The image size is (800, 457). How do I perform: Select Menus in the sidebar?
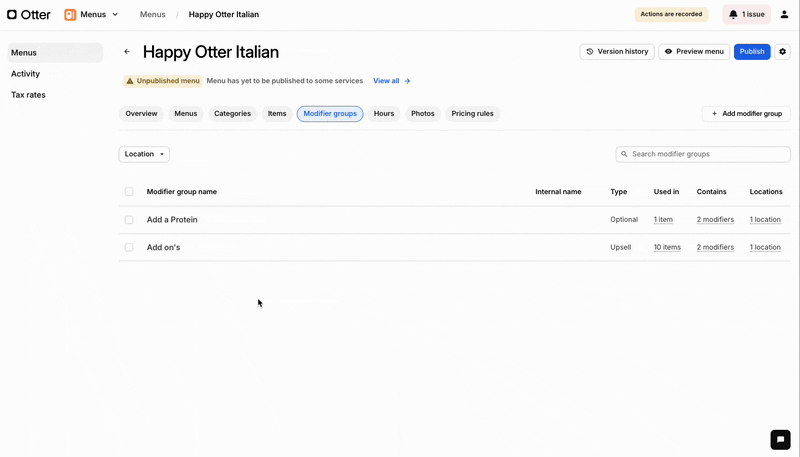(55, 53)
